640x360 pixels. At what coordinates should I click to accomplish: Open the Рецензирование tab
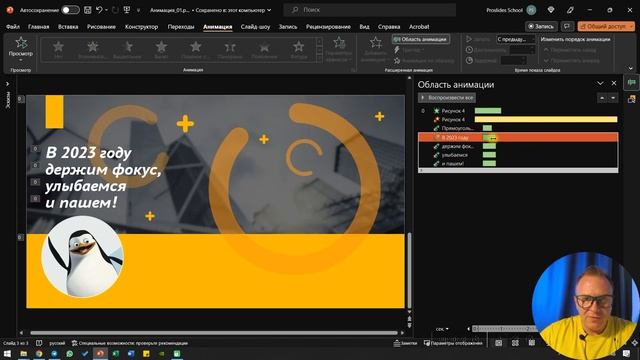coord(328,27)
